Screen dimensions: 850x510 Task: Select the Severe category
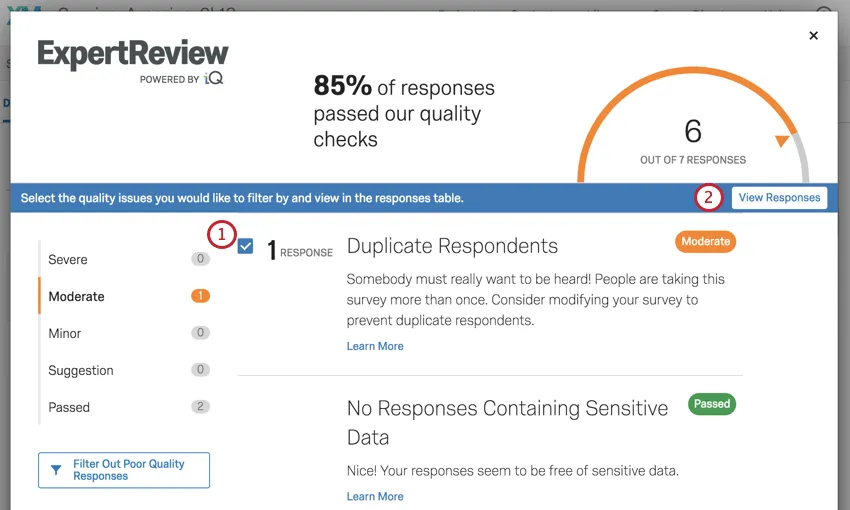tap(68, 260)
